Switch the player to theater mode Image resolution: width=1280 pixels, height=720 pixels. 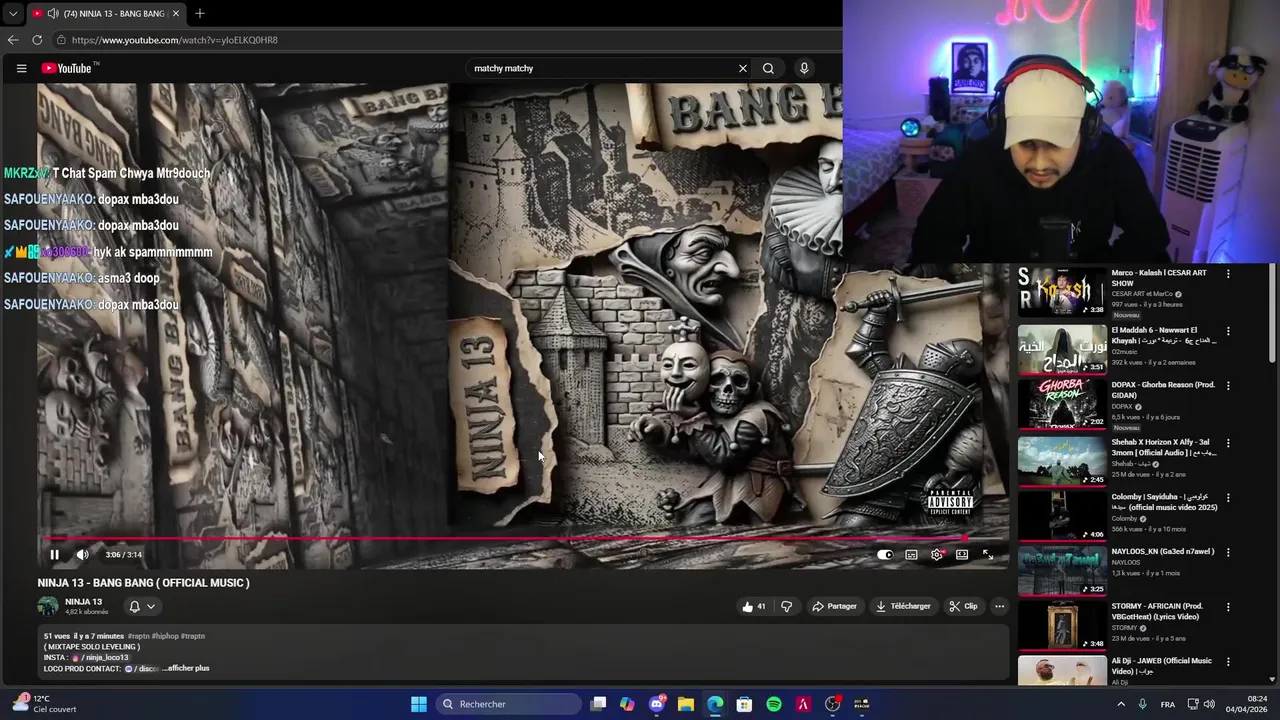click(x=962, y=555)
